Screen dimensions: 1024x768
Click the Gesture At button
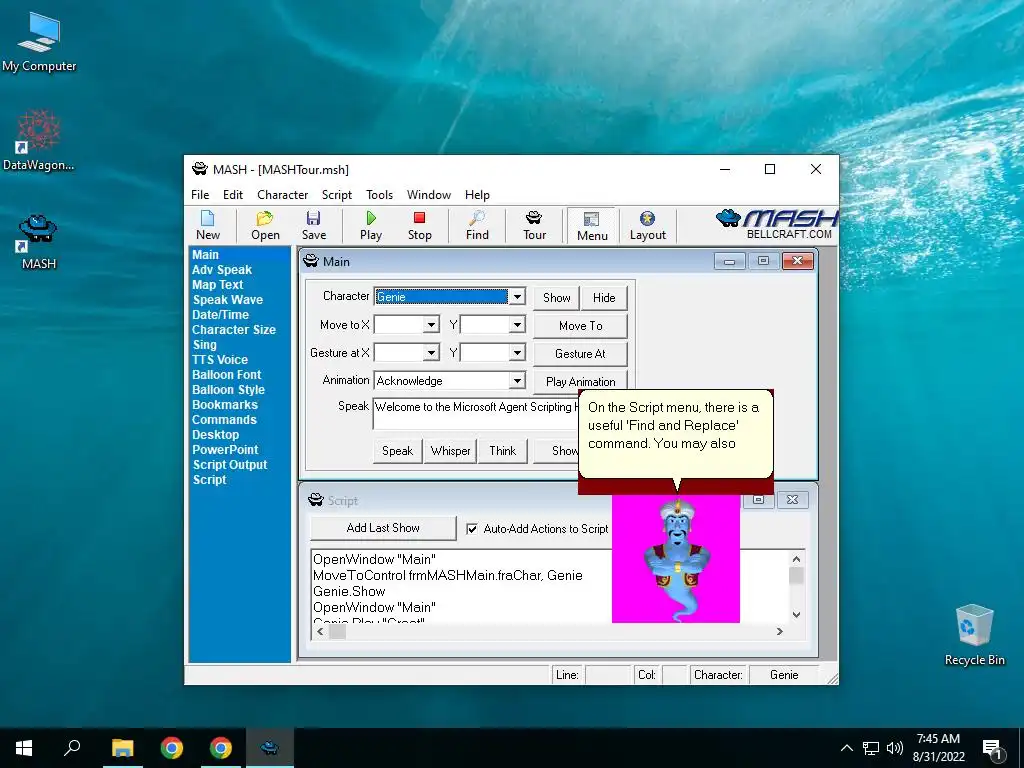pos(581,354)
